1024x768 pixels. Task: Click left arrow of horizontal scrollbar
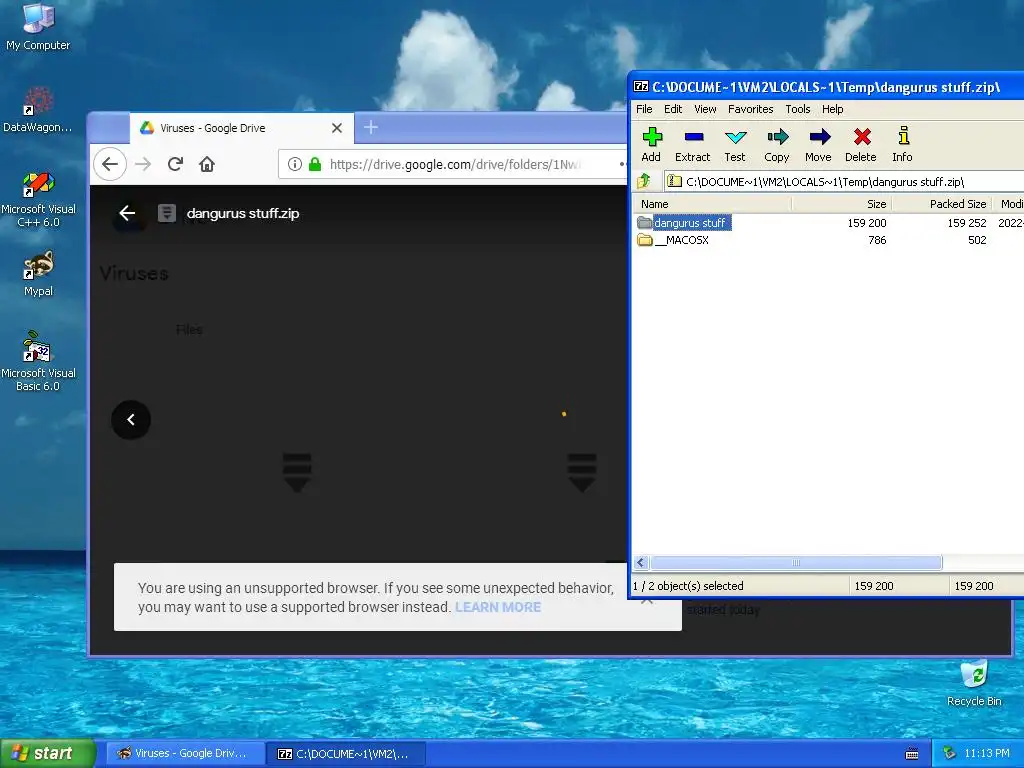tap(641, 562)
